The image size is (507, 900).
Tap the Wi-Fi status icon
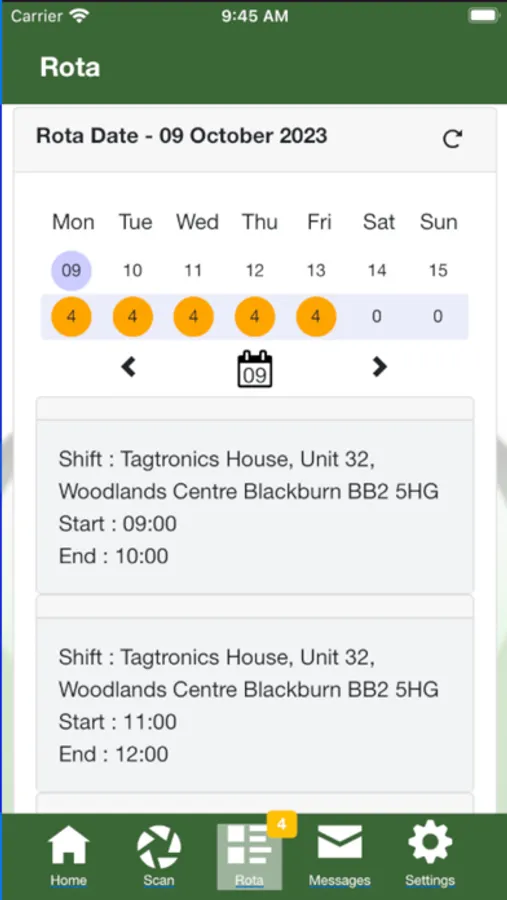[79, 15]
